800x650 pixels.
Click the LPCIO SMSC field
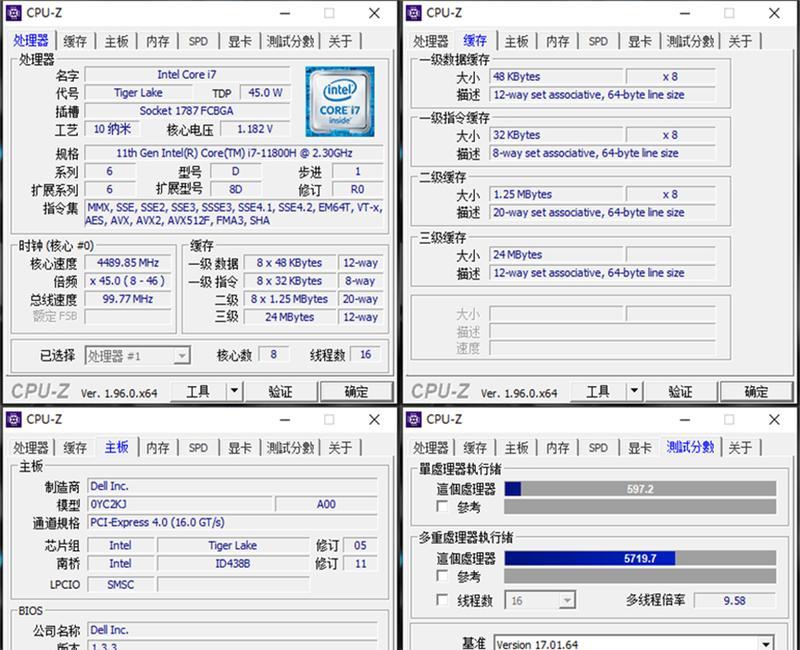click(121, 585)
